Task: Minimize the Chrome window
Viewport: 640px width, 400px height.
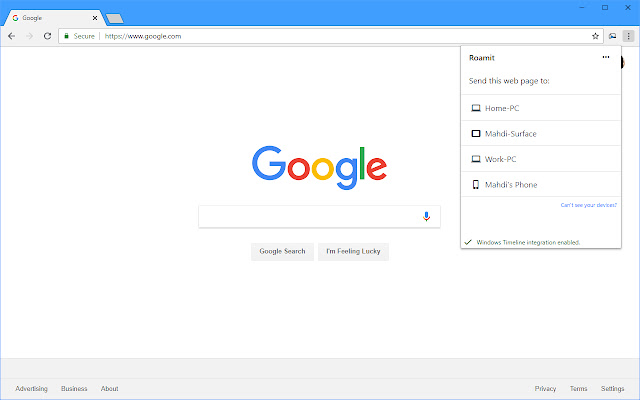Action: [582, 7]
